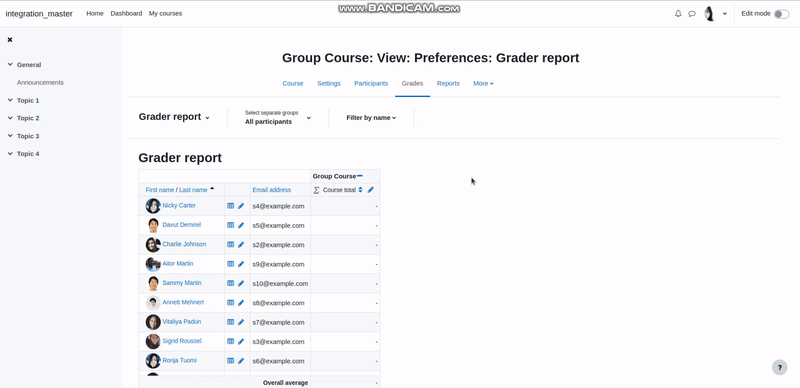The height and width of the screenshot is (388, 800).
Task: Open the user avatar menu
Action: point(709,14)
